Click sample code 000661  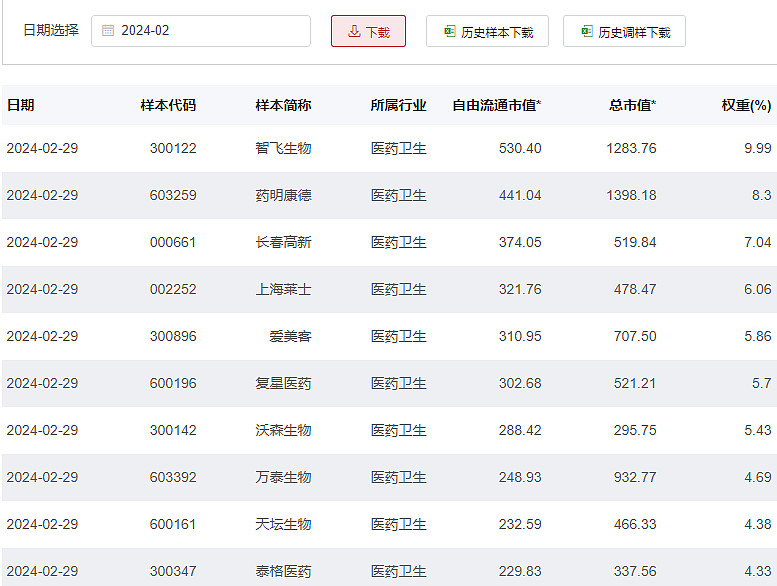(173, 242)
